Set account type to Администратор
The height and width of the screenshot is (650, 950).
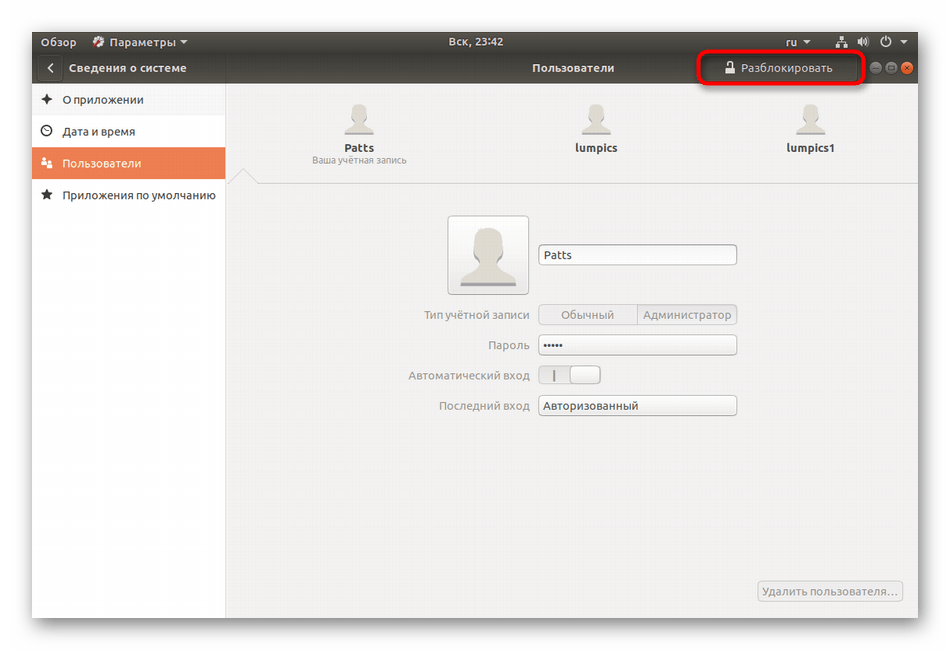coord(687,315)
